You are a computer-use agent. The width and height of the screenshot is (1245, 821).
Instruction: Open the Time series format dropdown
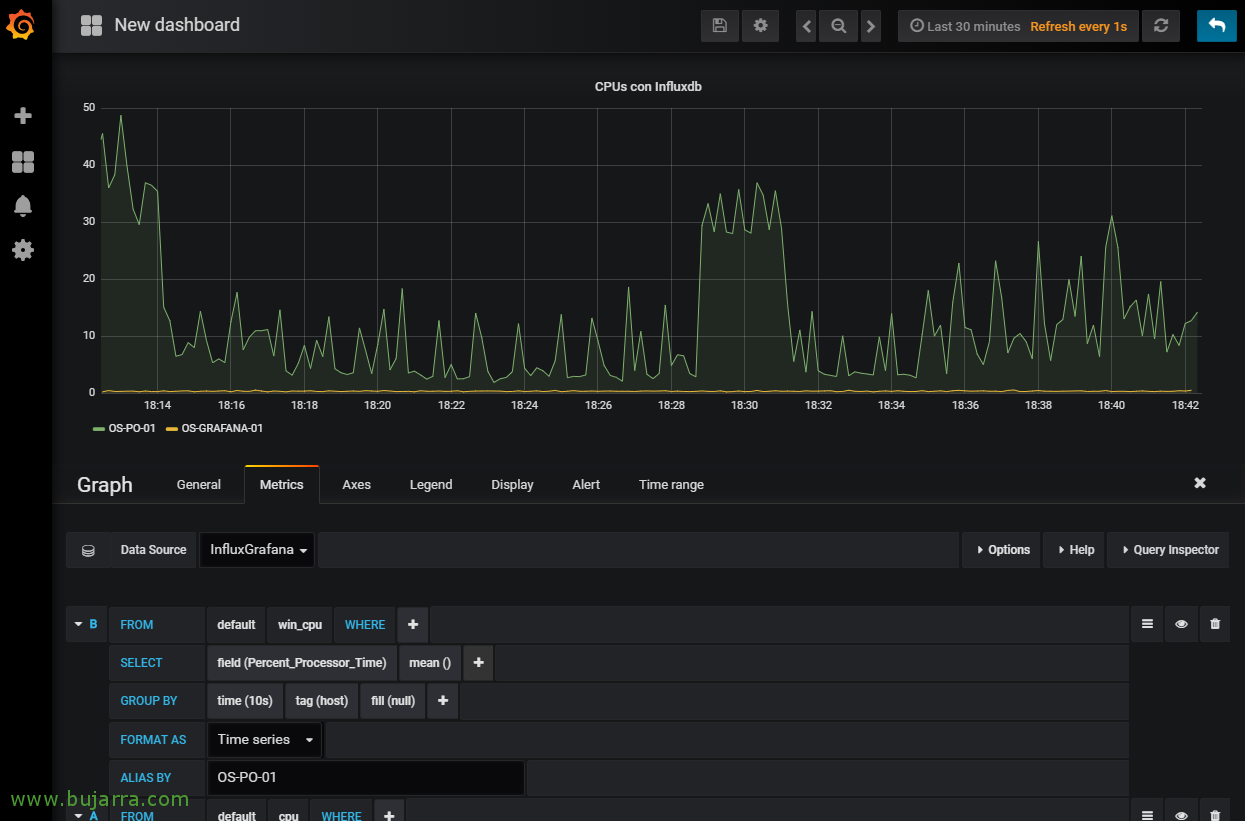(x=264, y=740)
